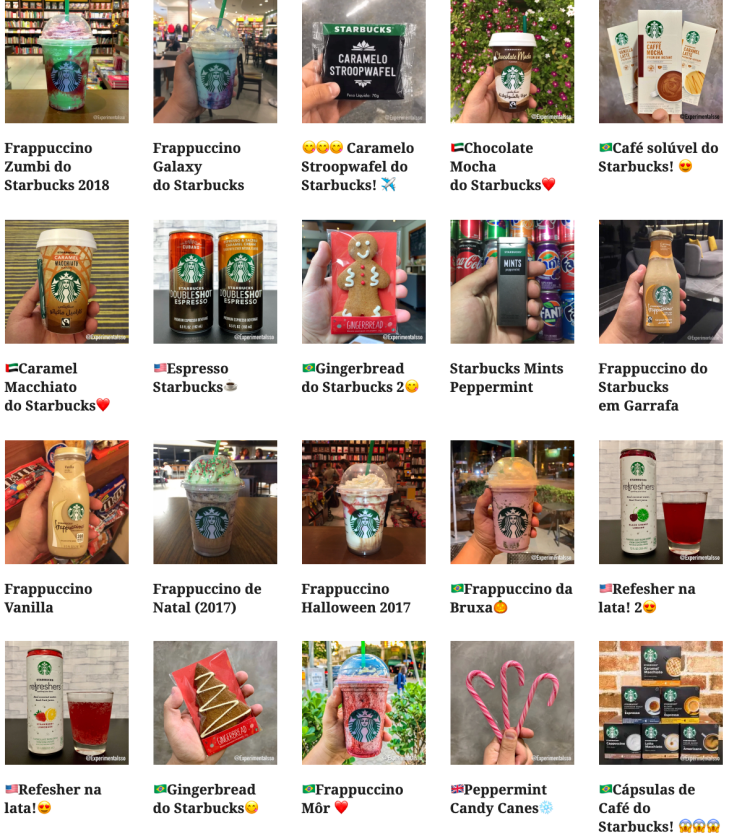
Task: Open the Frappuccino Galaxy do Starbucks link
Action: pos(198,166)
